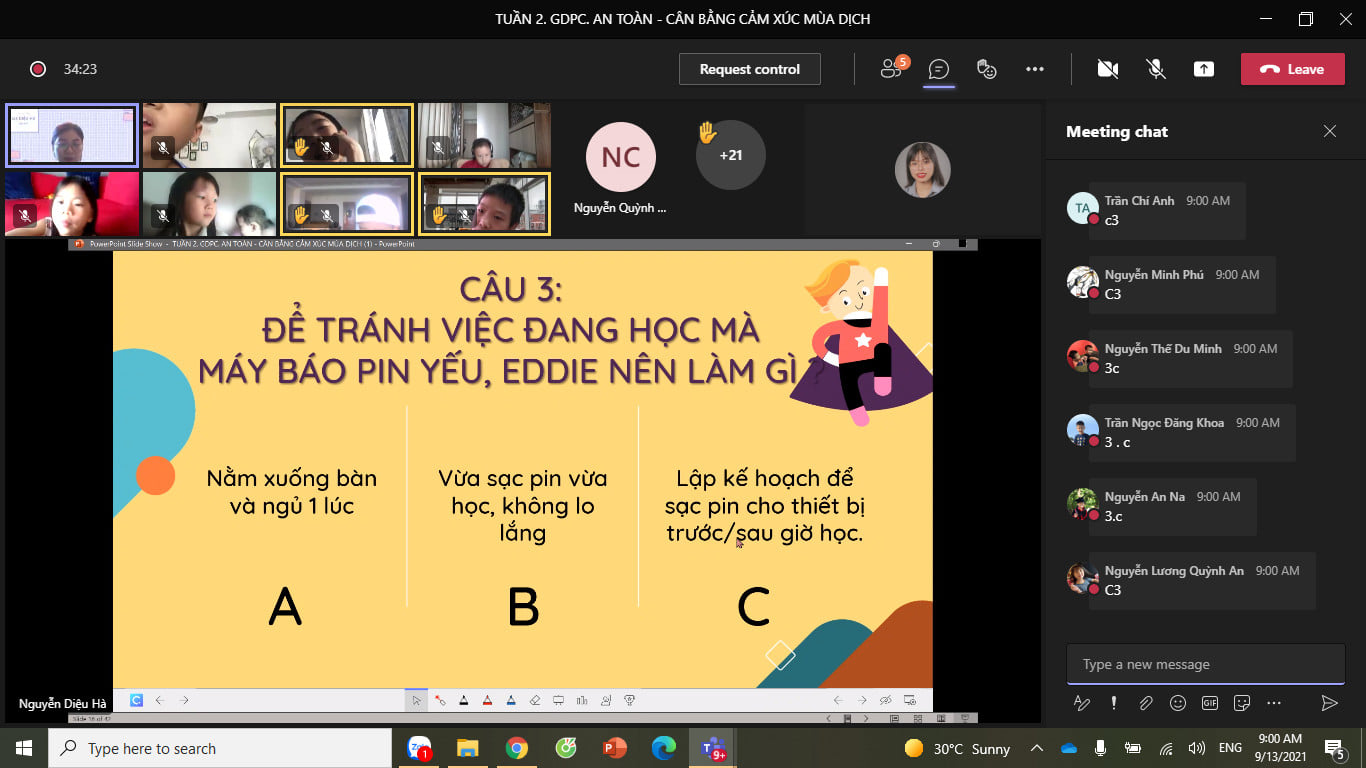Attach a file to the chat message
Screen dimensions: 1366x768
click(1146, 703)
